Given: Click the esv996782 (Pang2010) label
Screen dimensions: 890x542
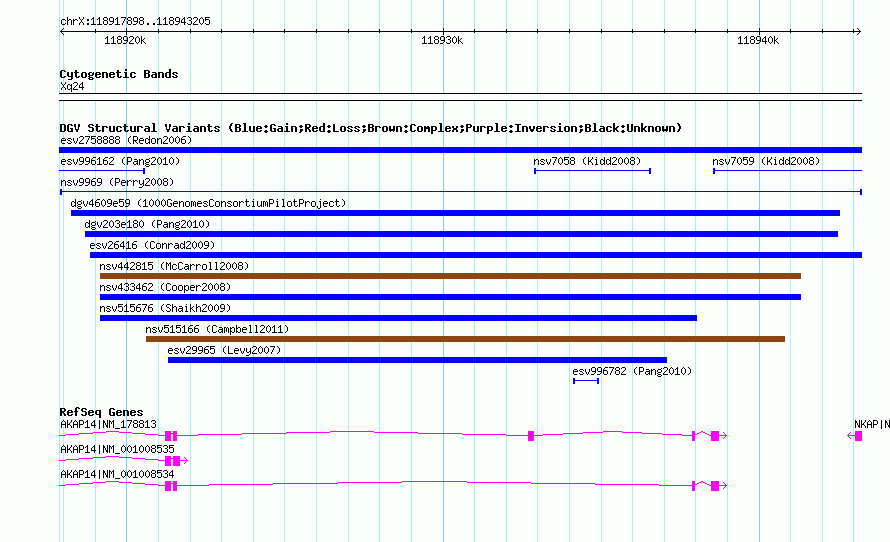Looking at the screenshot, I should pyautogui.click(x=632, y=371).
